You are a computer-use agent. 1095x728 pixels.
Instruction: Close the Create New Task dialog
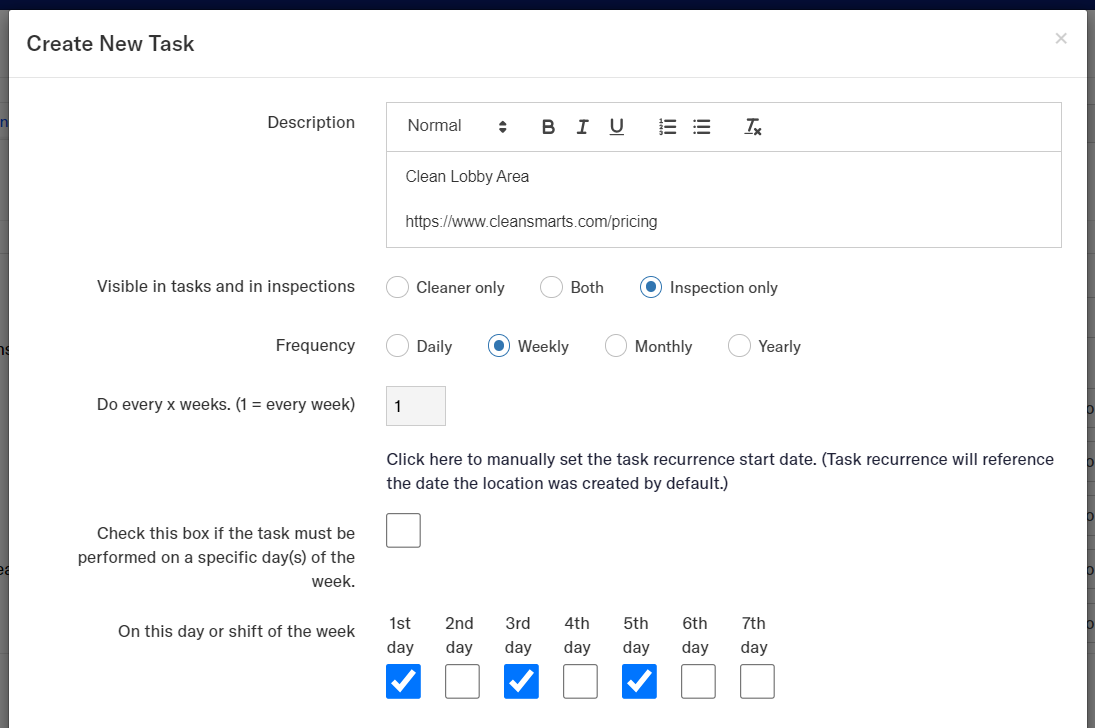pyautogui.click(x=1061, y=39)
